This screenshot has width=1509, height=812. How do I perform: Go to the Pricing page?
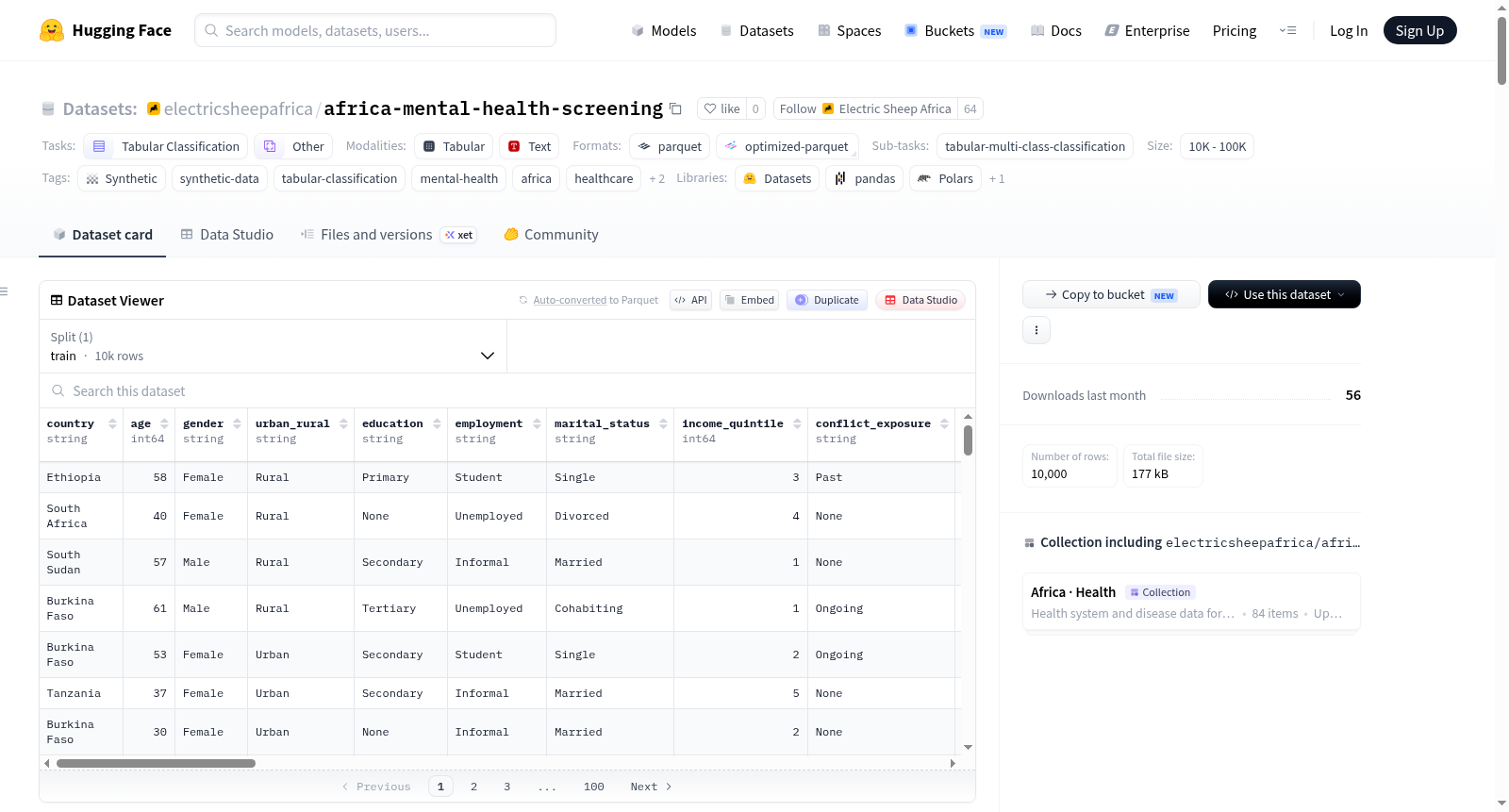tap(1235, 30)
